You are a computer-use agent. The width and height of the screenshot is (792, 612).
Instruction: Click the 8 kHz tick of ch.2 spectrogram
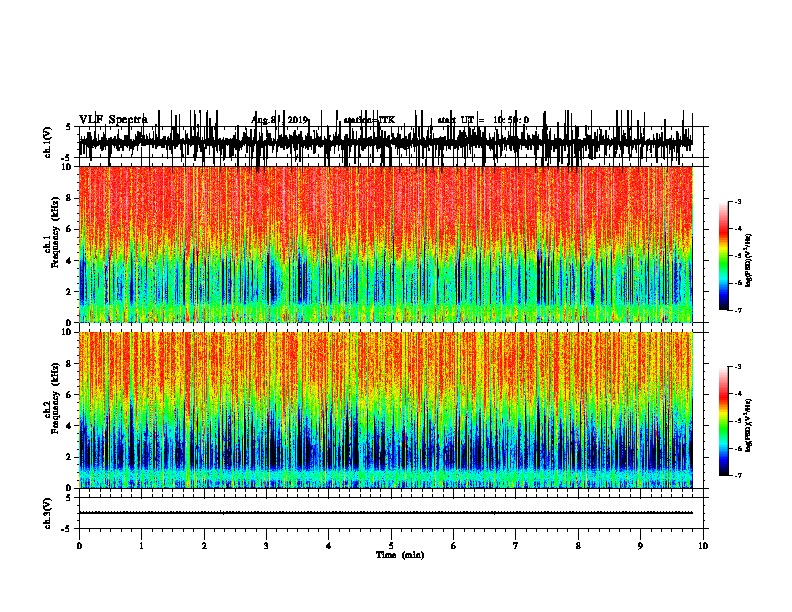70,364
